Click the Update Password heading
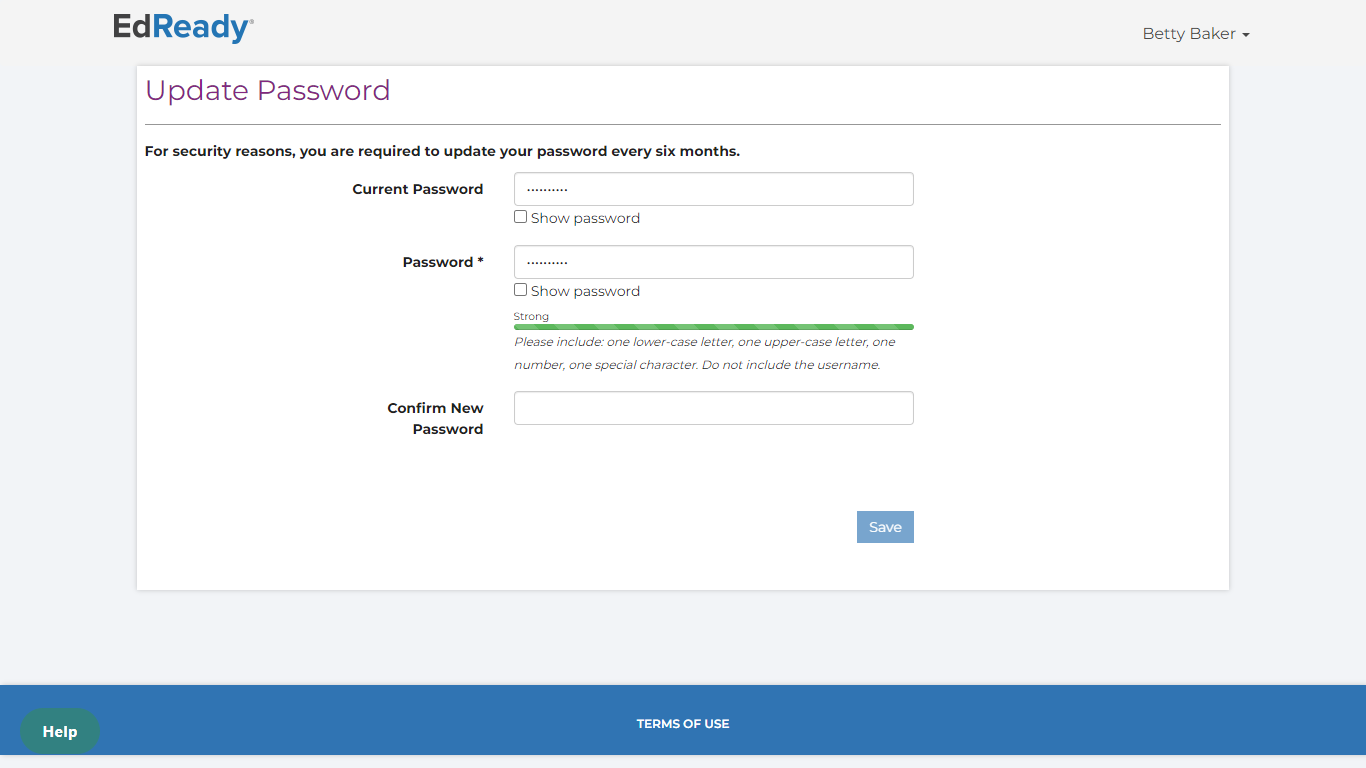This screenshot has height=768, width=1366. pyautogui.click(x=267, y=90)
